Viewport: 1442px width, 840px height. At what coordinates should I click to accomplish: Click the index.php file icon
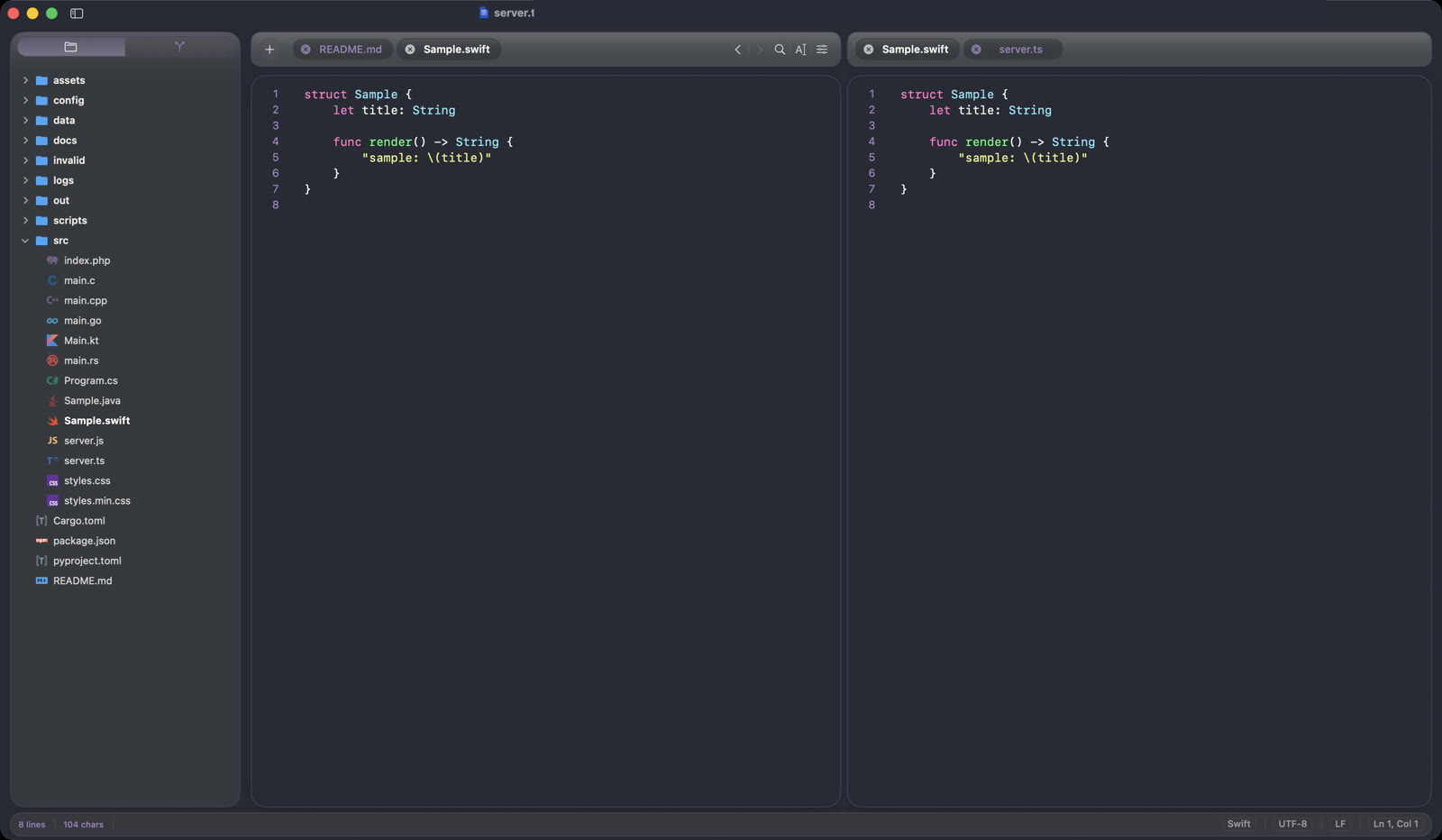click(52, 260)
